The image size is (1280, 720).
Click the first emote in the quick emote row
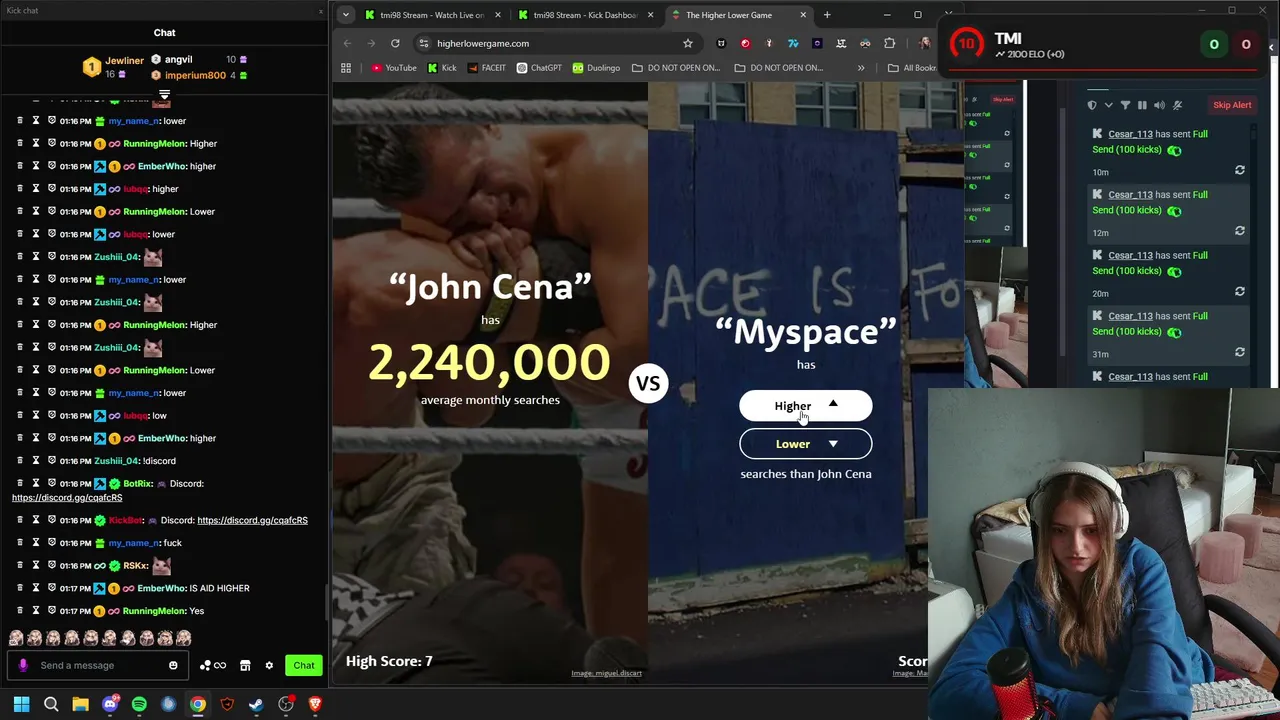point(16,638)
